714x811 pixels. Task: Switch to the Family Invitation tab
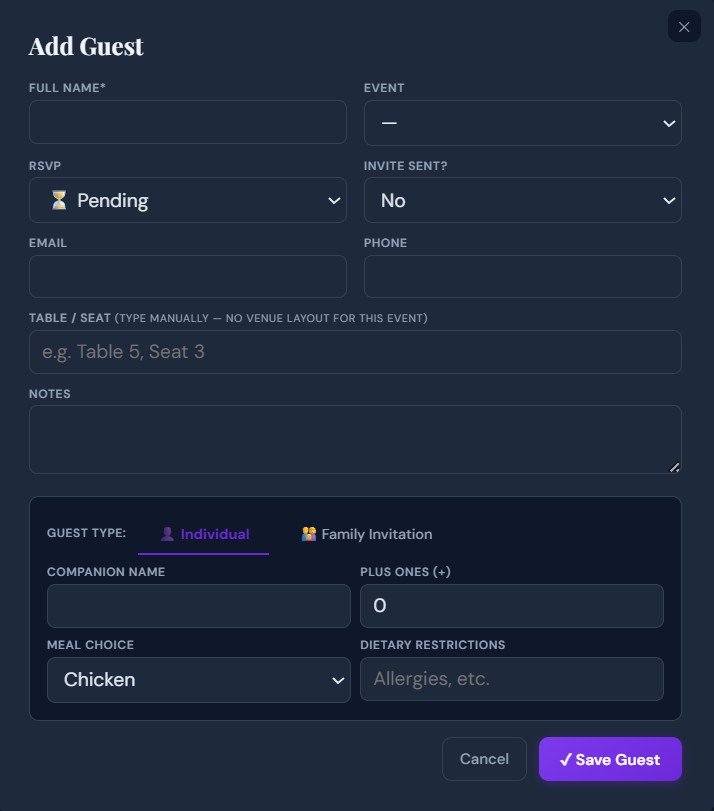[365, 533]
